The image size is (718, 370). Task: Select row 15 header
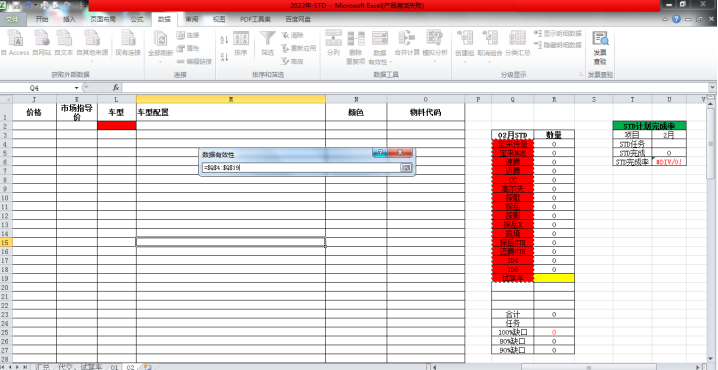coord(6,242)
